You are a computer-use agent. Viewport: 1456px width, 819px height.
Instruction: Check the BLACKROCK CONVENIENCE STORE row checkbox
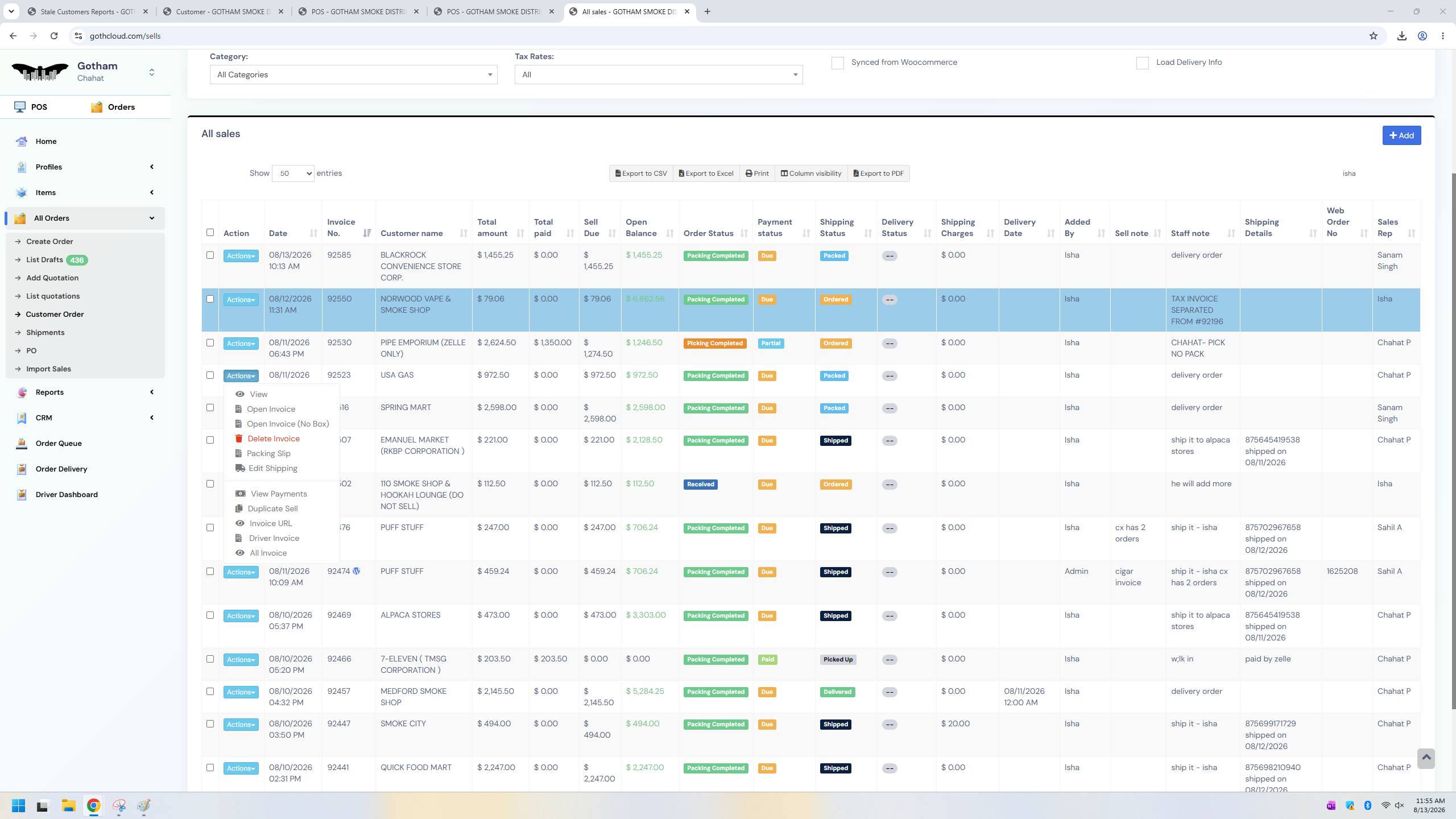tap(210, 255)
